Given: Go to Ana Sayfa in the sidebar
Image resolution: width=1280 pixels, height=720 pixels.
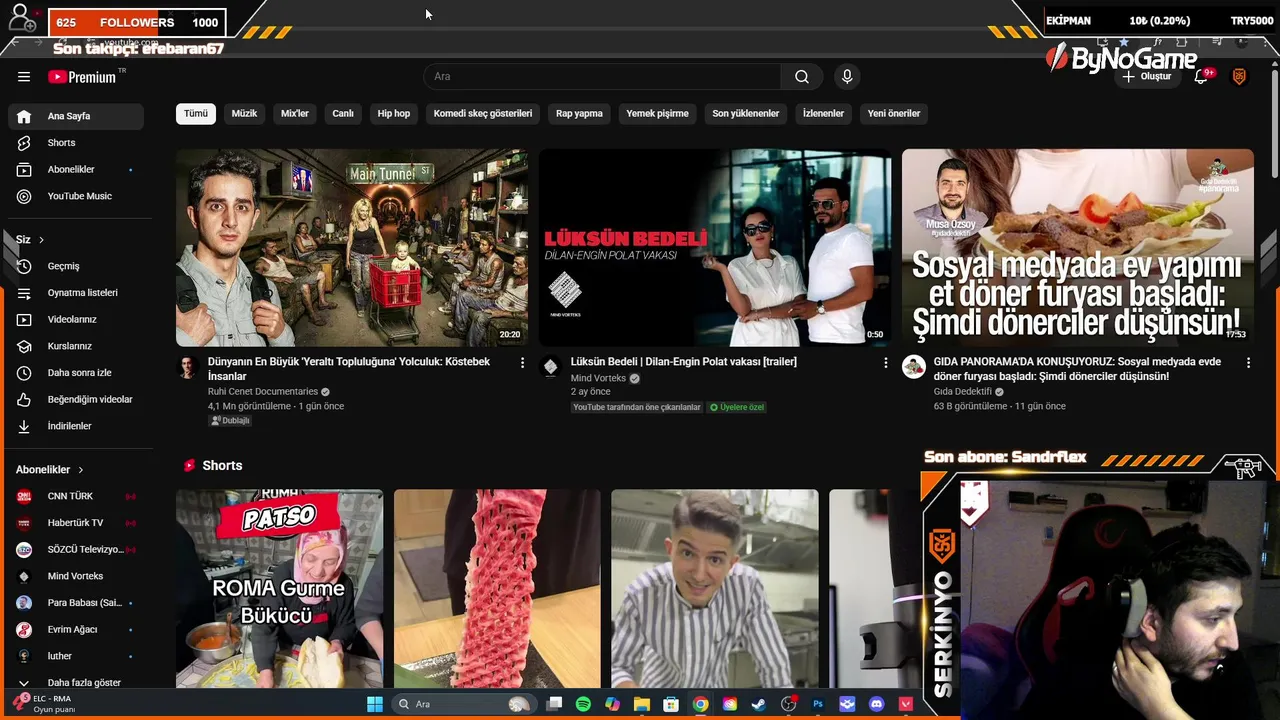Looking at the screenshot, I should tap(76, 116).
